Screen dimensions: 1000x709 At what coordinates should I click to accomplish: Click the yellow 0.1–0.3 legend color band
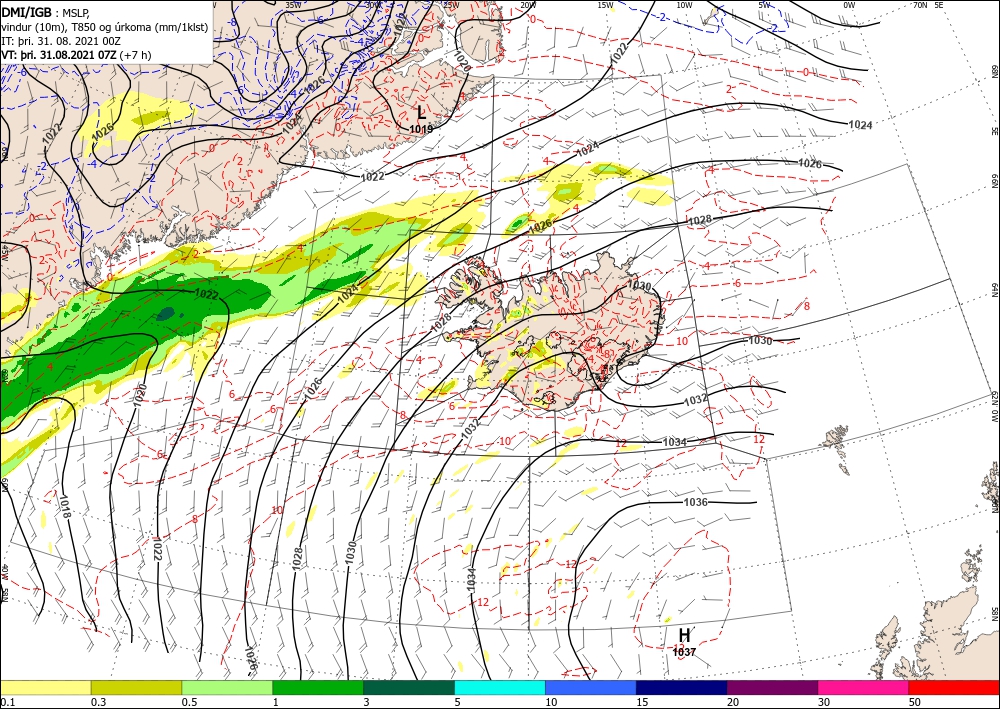(45, 687)
